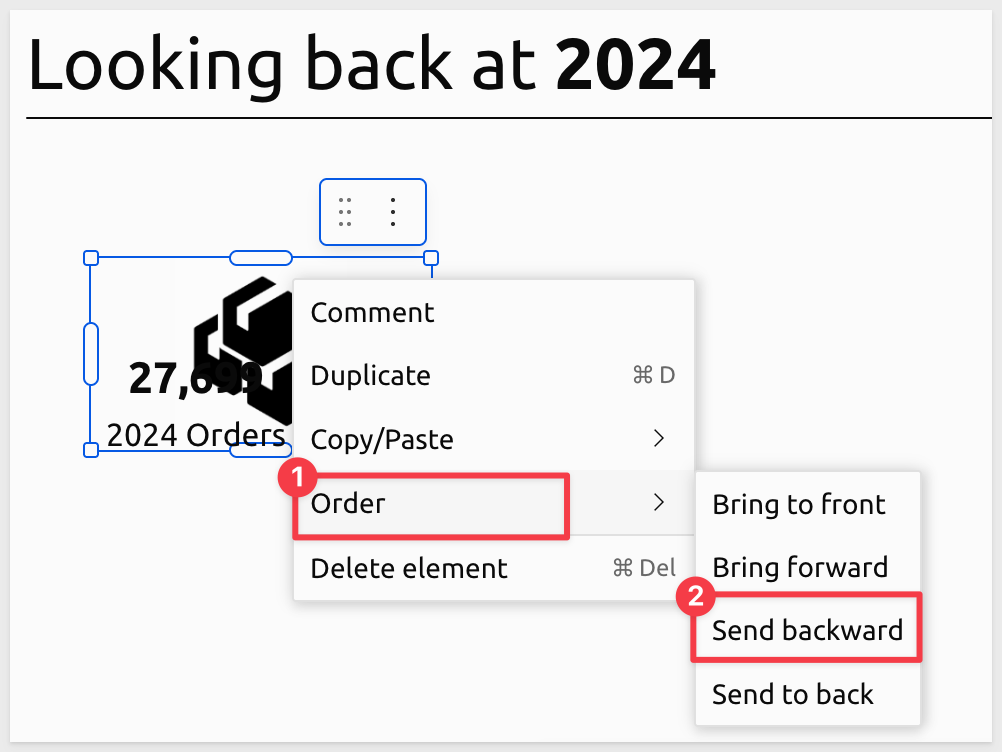This screenshot has height=752, width=1002.
Task: Select Bring forward in the submenu
Action: click(x=800, y=568)
